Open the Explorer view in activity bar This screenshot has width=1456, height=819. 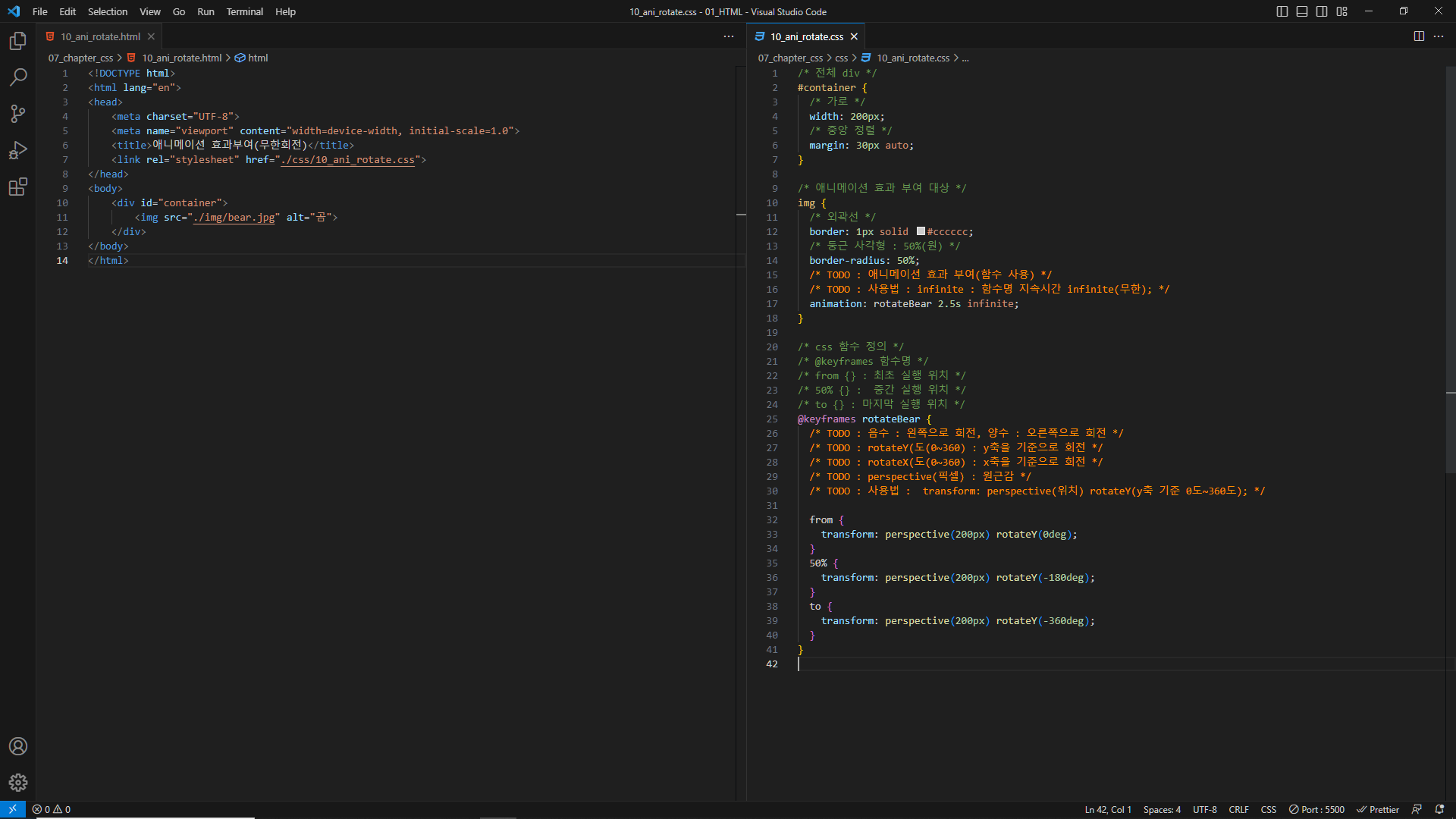pyautogui.click(x=18, y=41)
